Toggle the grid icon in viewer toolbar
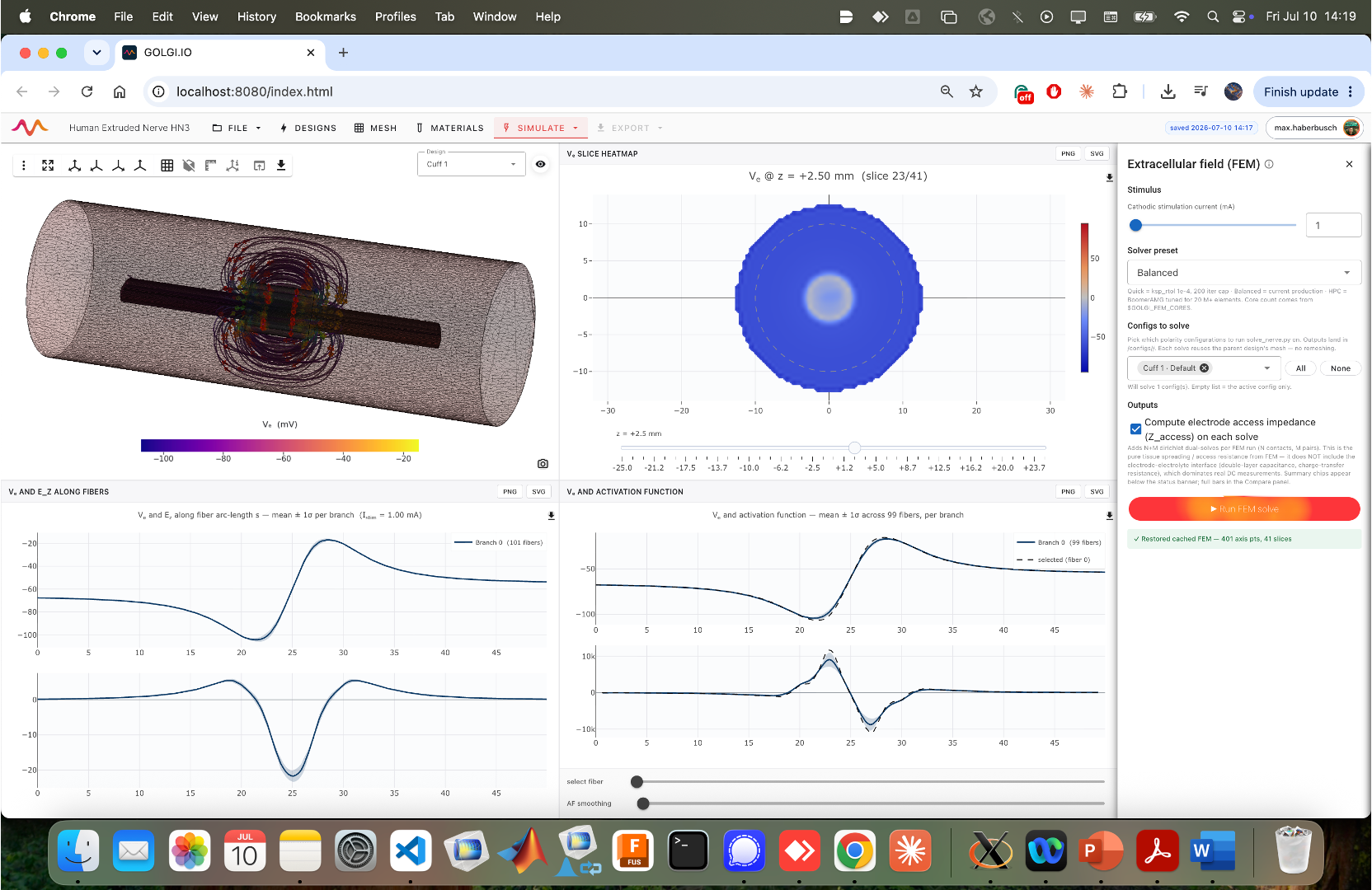Viewport: 1372px width, 890px height. 167,166
